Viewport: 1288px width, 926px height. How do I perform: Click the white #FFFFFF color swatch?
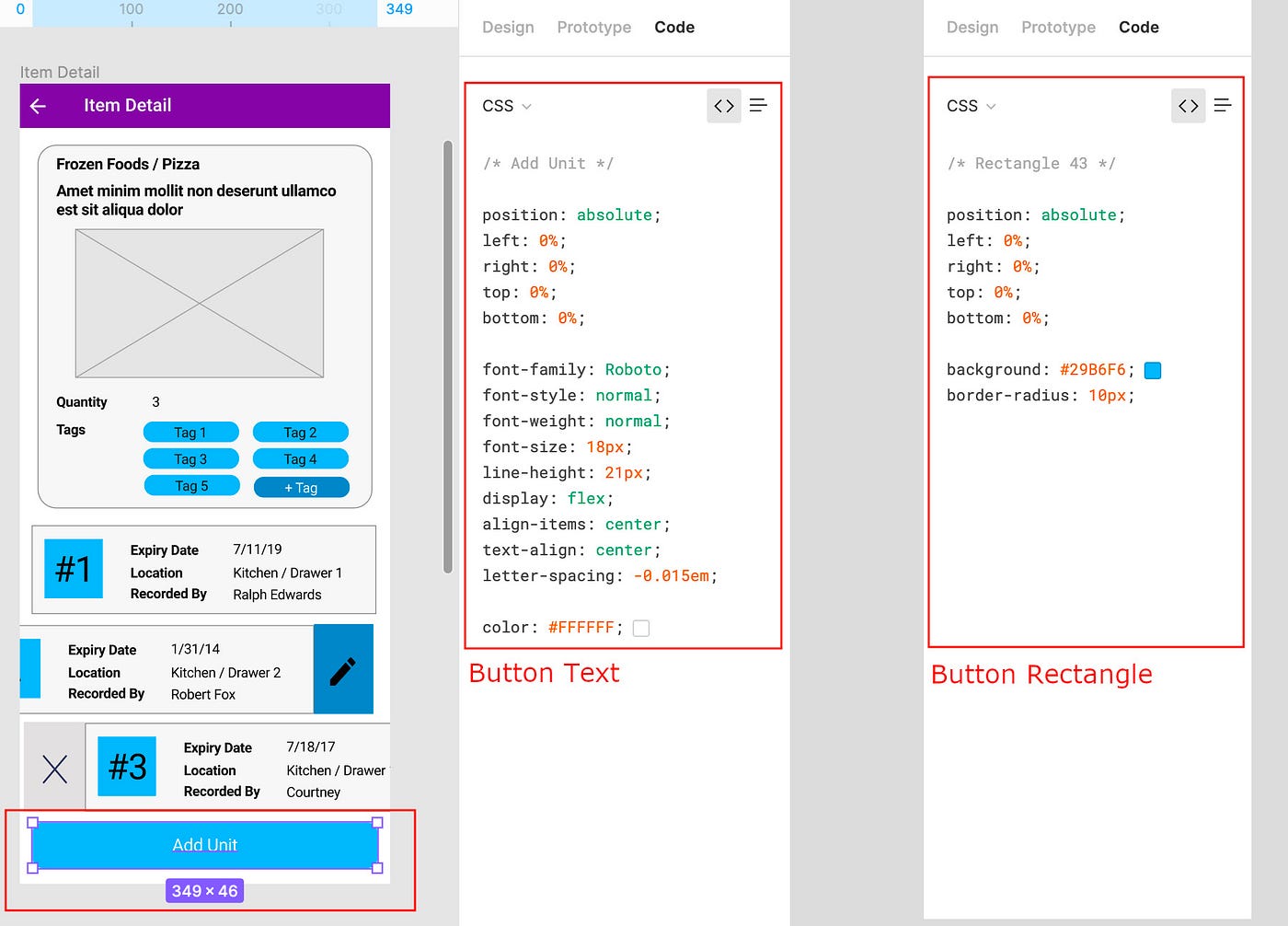pos(640,628)
